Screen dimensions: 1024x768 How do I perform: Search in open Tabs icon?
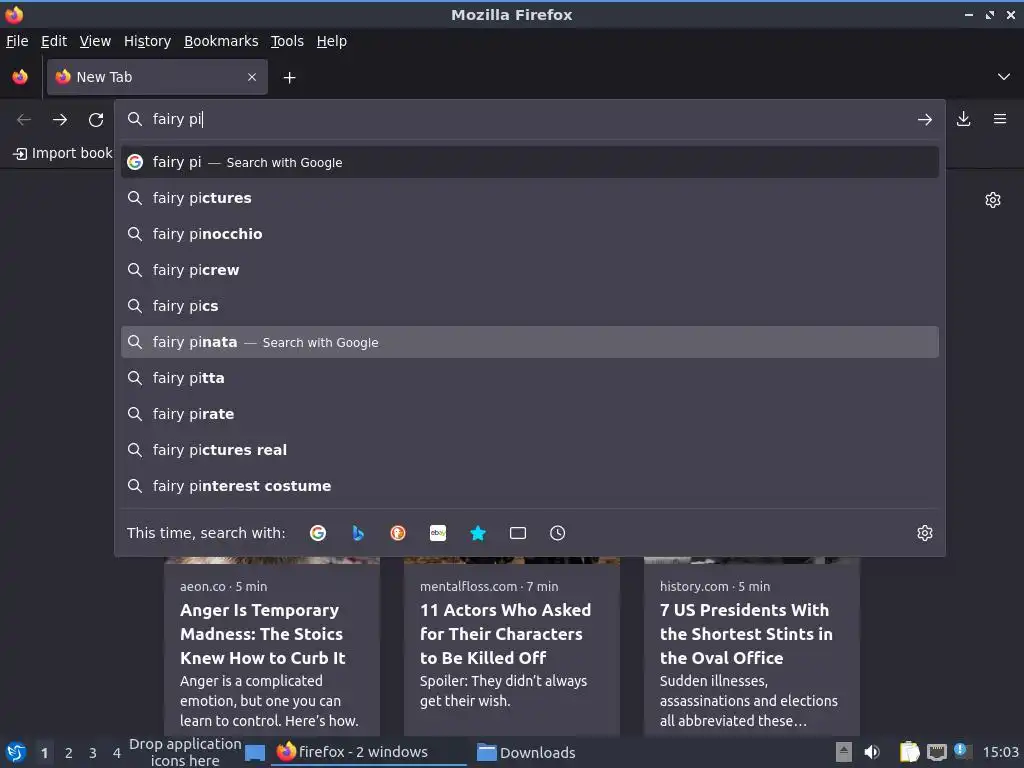pos(518,533)
